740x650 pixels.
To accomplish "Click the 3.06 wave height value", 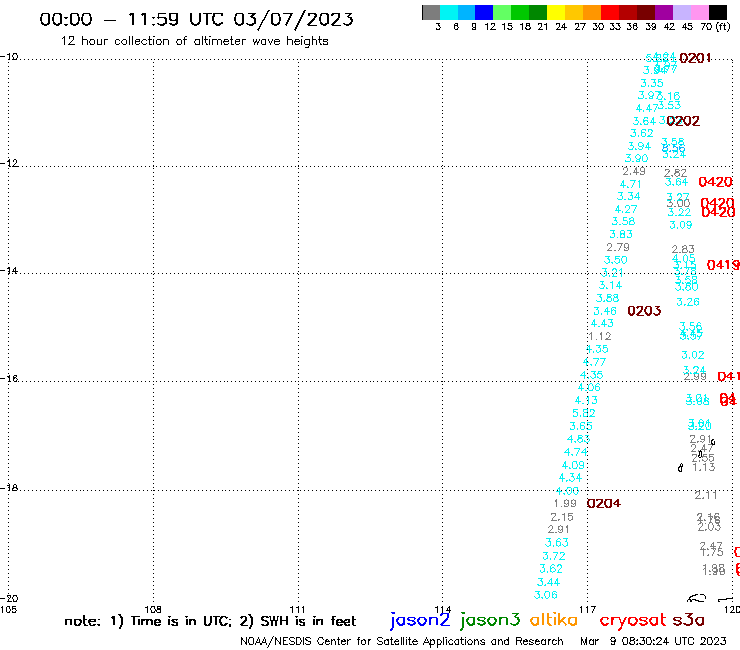I will point(546,595).
